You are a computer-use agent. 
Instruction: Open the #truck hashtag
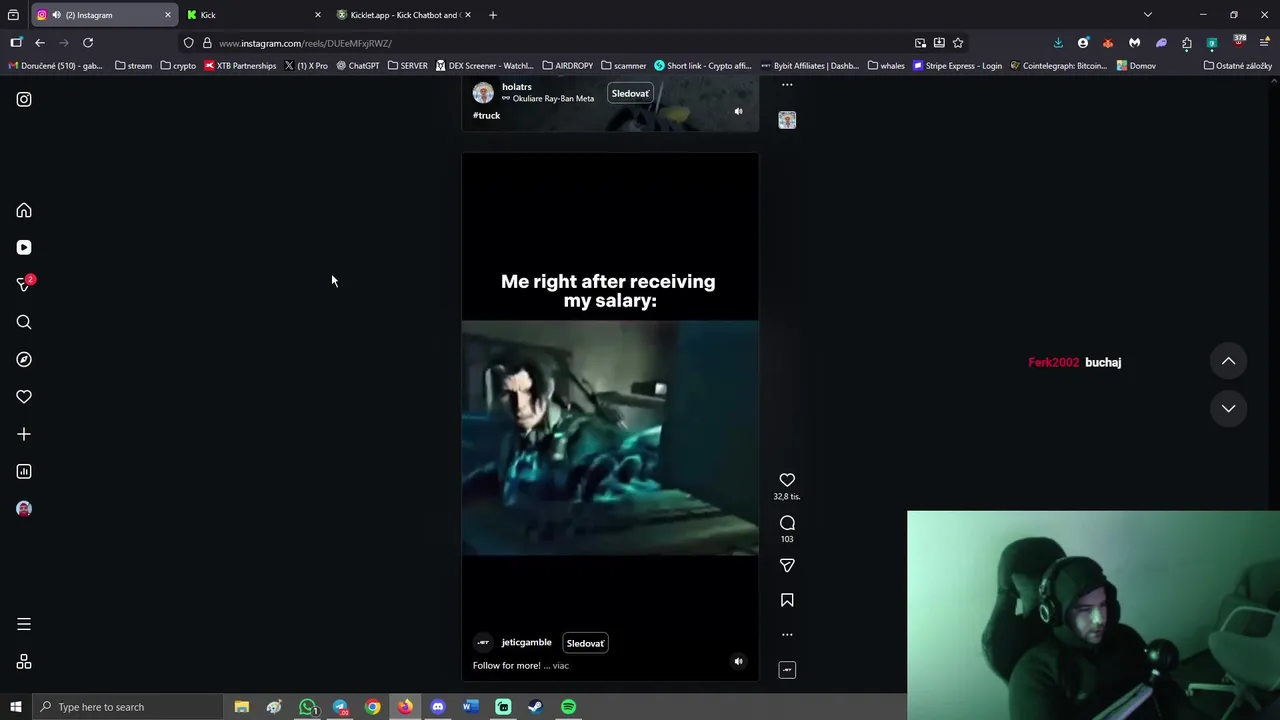(486, 115)
